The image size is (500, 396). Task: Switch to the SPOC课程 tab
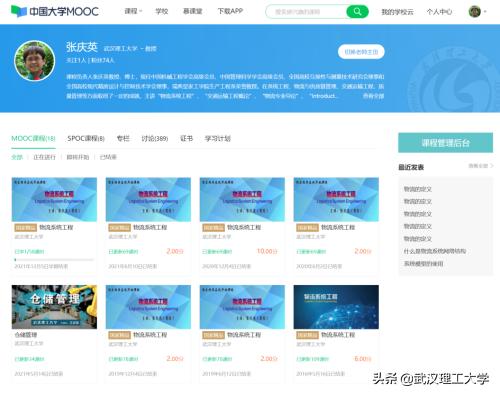click(x=86, y=138)
